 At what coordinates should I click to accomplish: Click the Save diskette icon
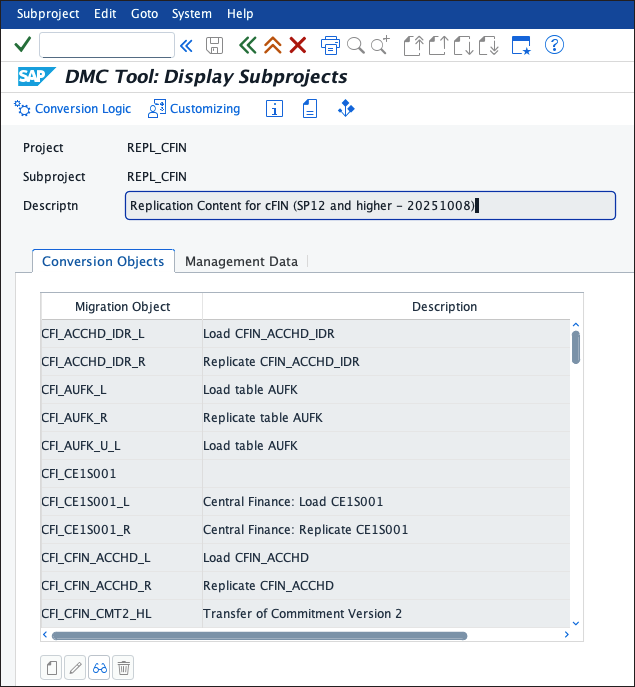[214, 46]
